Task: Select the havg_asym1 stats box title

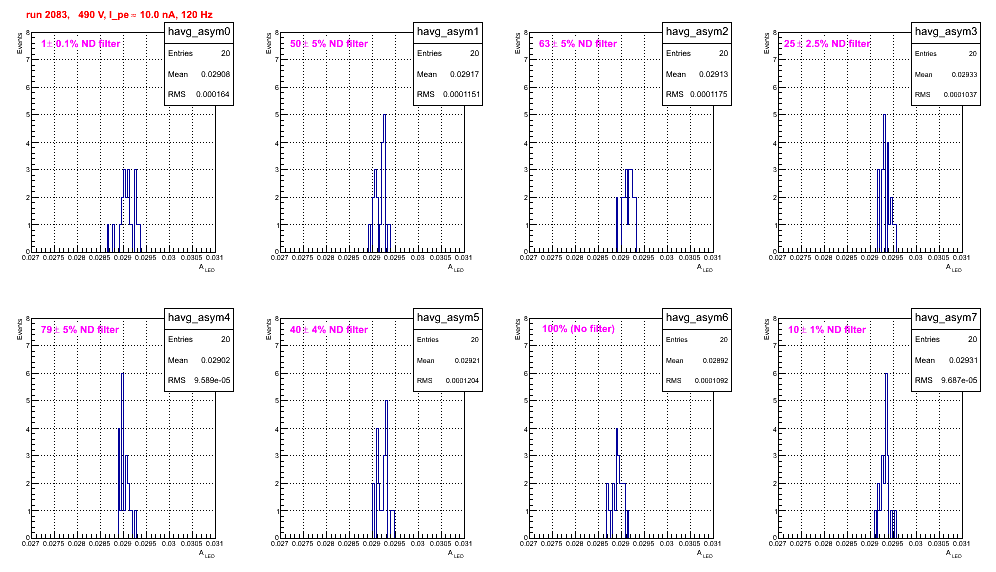Action: [x=448, y=31]
